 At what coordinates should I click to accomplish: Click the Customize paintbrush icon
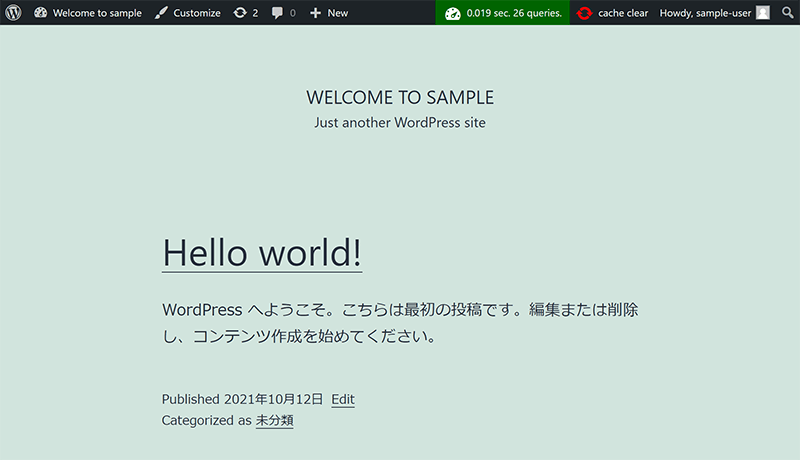(x=161, y=13)
